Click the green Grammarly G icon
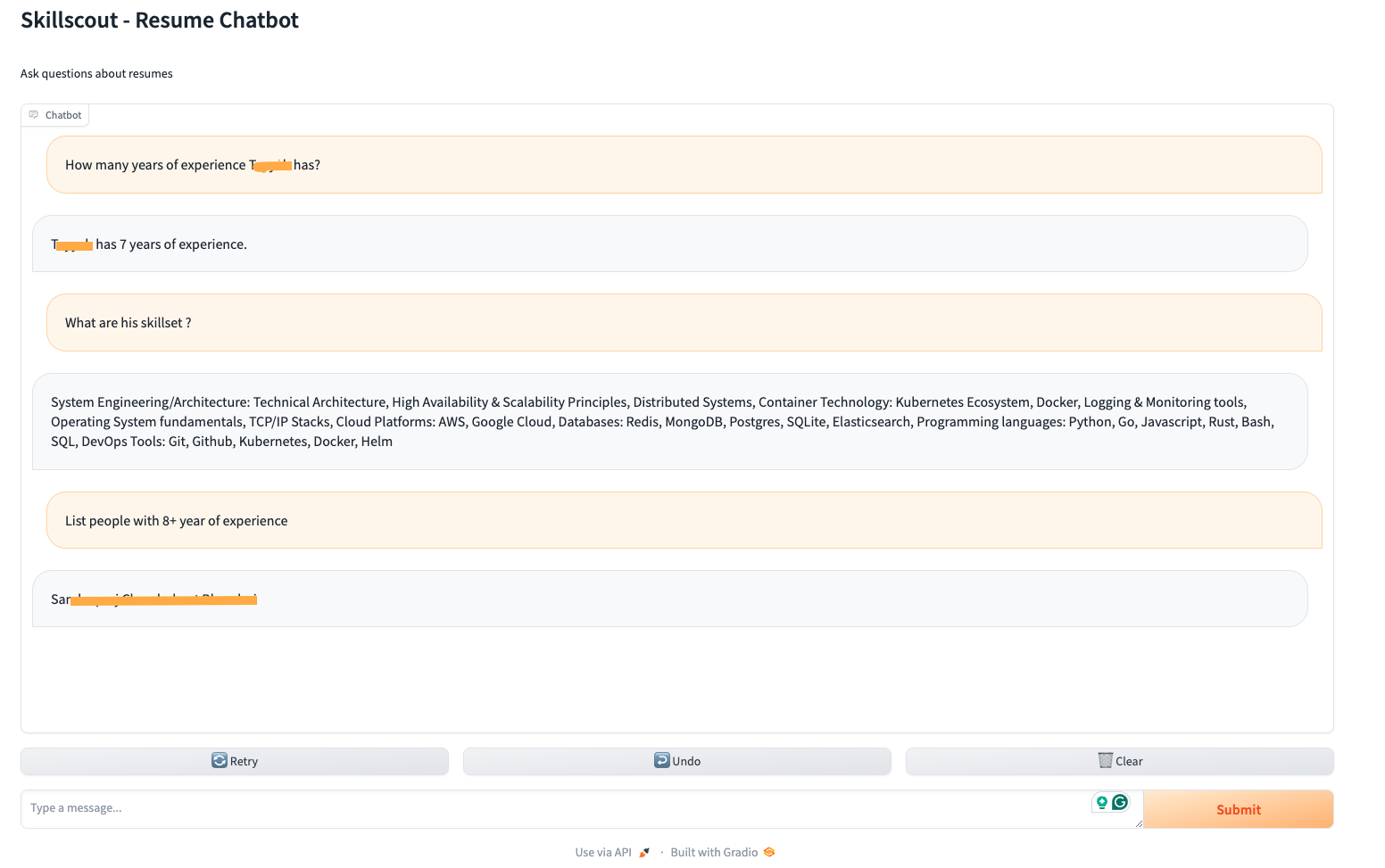The image size is (1385, 868). coord(1122,802)
